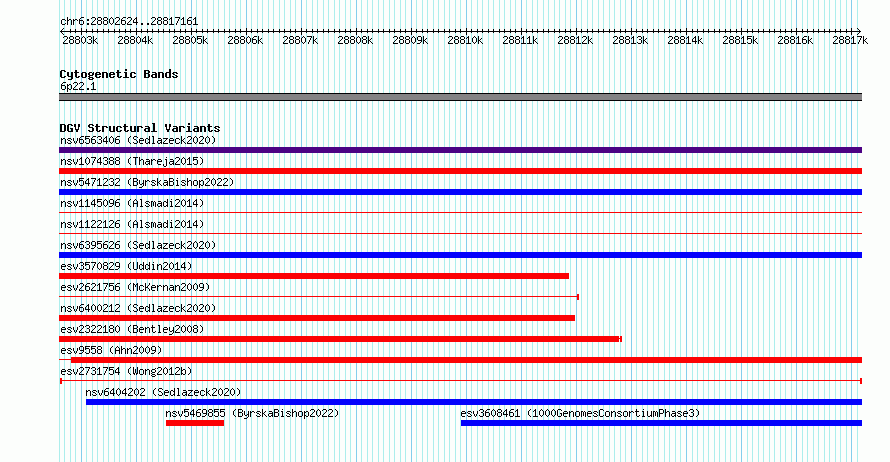890x462 pixels.
Task: Open the nsv1074388 (Thareja2015) label
Action: click(x=132, y=161)
